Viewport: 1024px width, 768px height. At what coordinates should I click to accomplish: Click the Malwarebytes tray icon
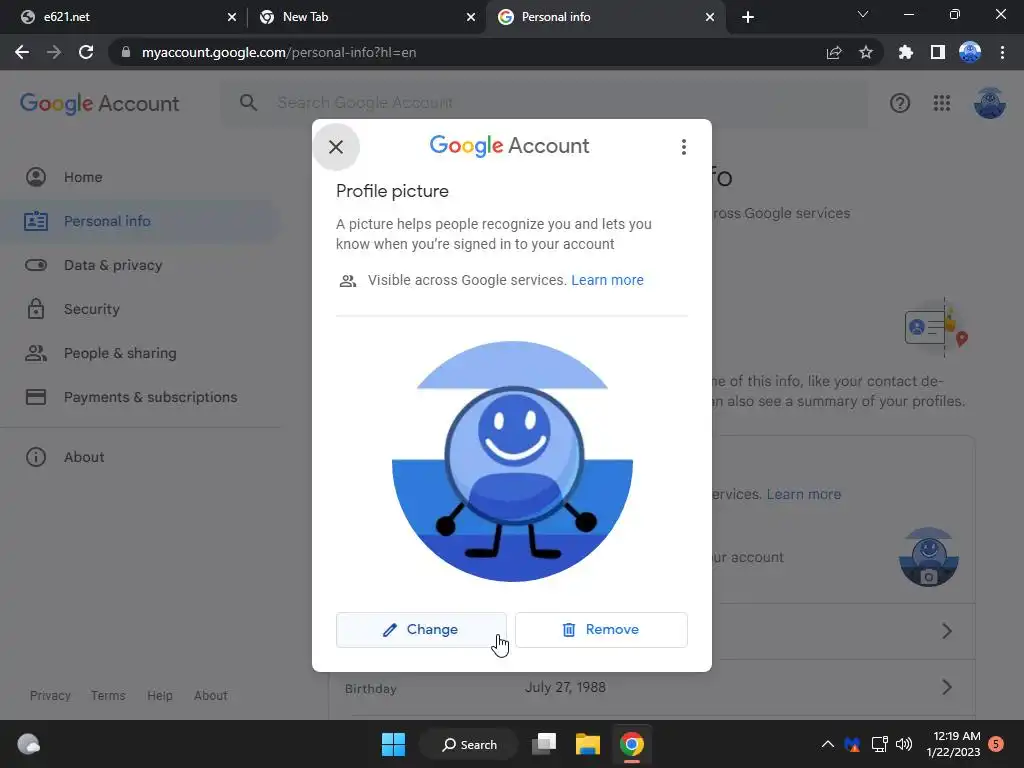[x=852, y=744]
